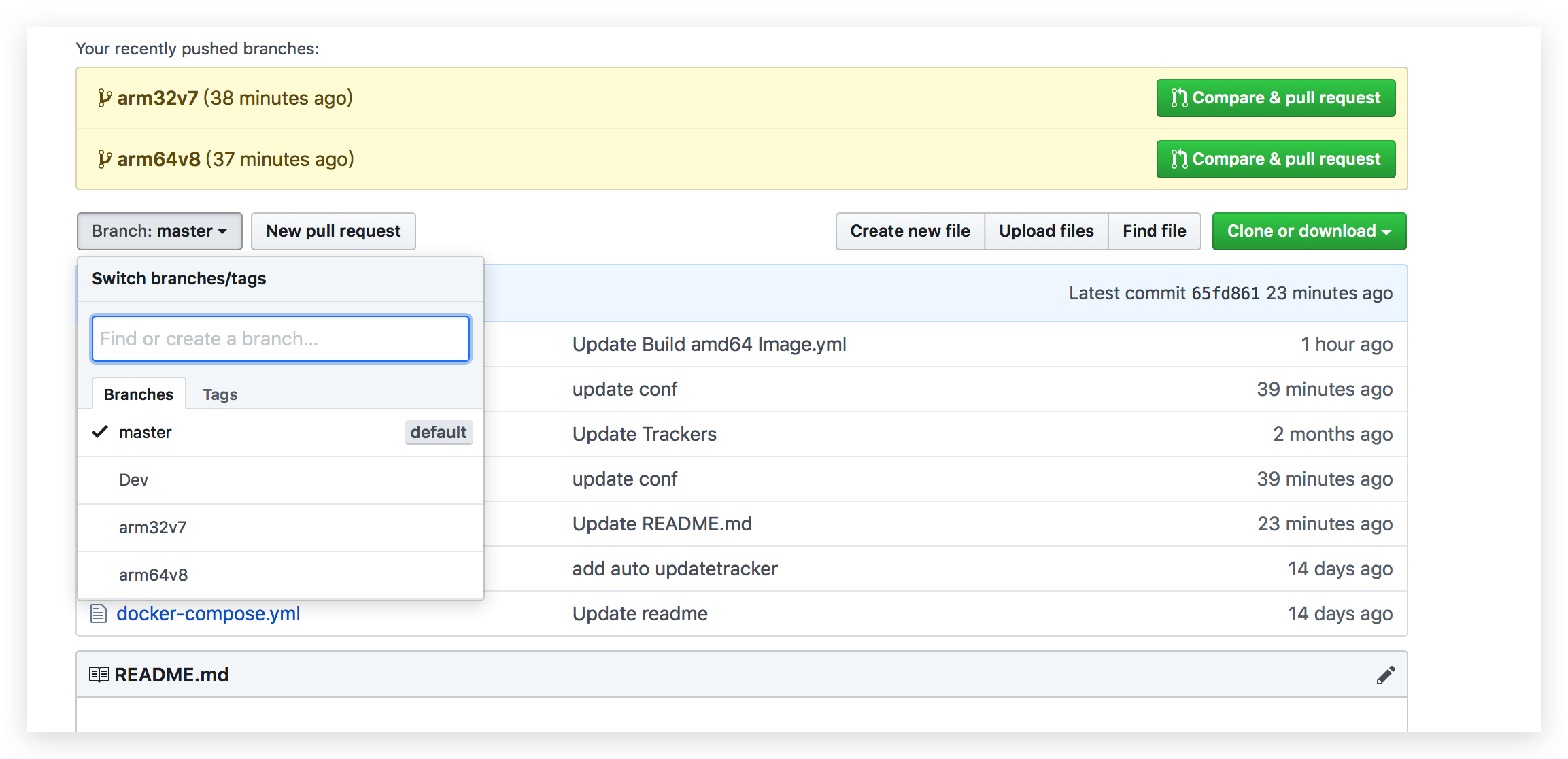
Task: Open commit message 'Update readme'
Action: pos(640,613)
